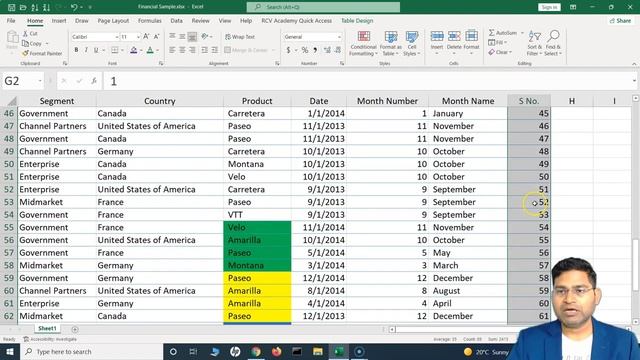Image resolution: width=640 pixels, height=360 pixels.
Task: Open Find & Select menu
Action: pos(553,43)
